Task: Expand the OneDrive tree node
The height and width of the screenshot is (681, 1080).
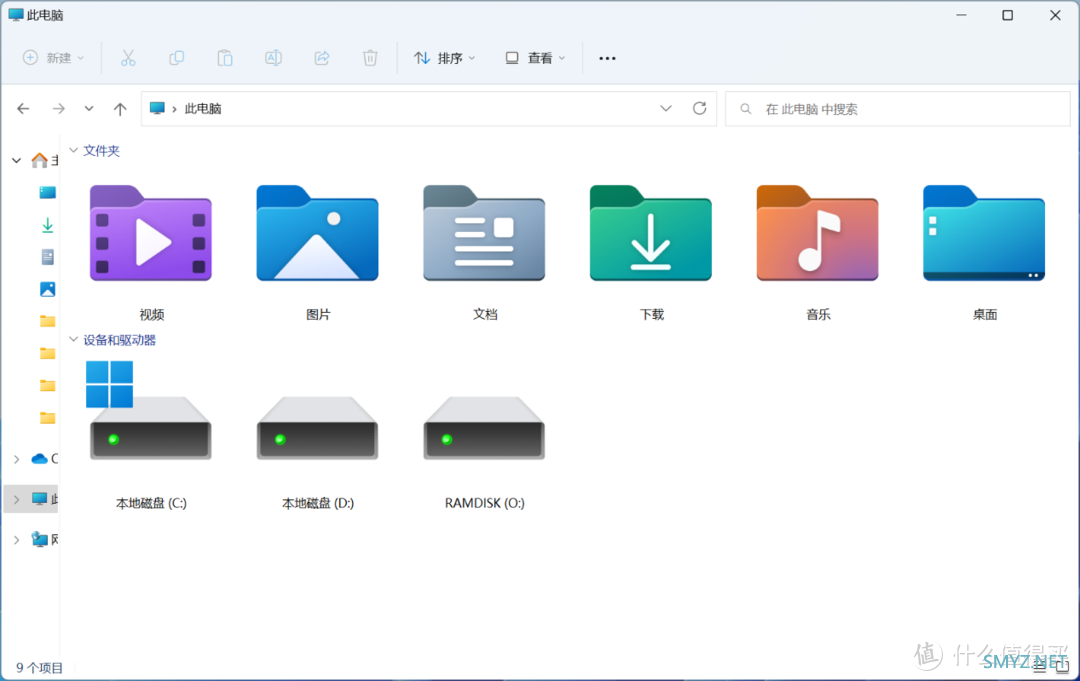Action: tap(17, 459)
